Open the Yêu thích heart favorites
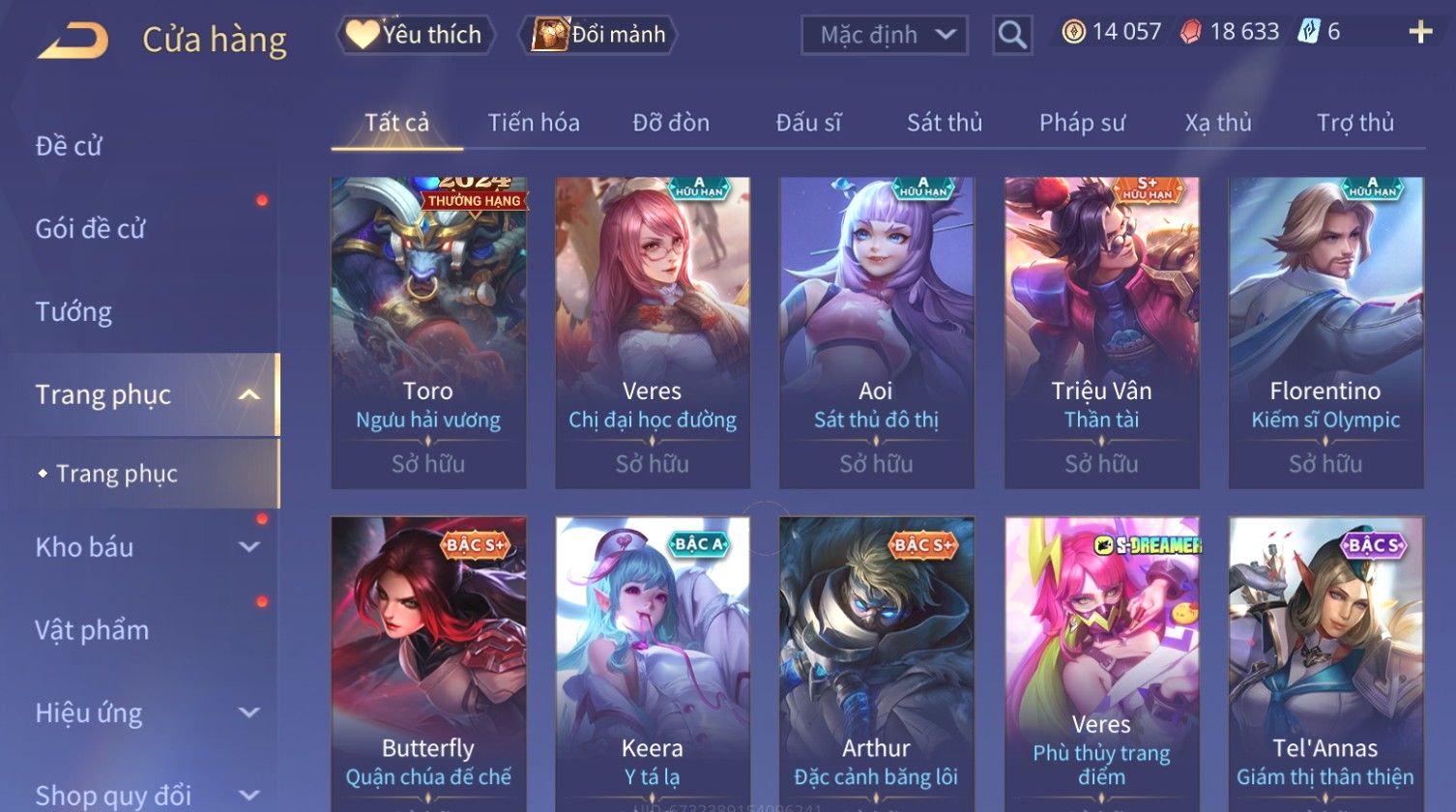 pos(416,35)
